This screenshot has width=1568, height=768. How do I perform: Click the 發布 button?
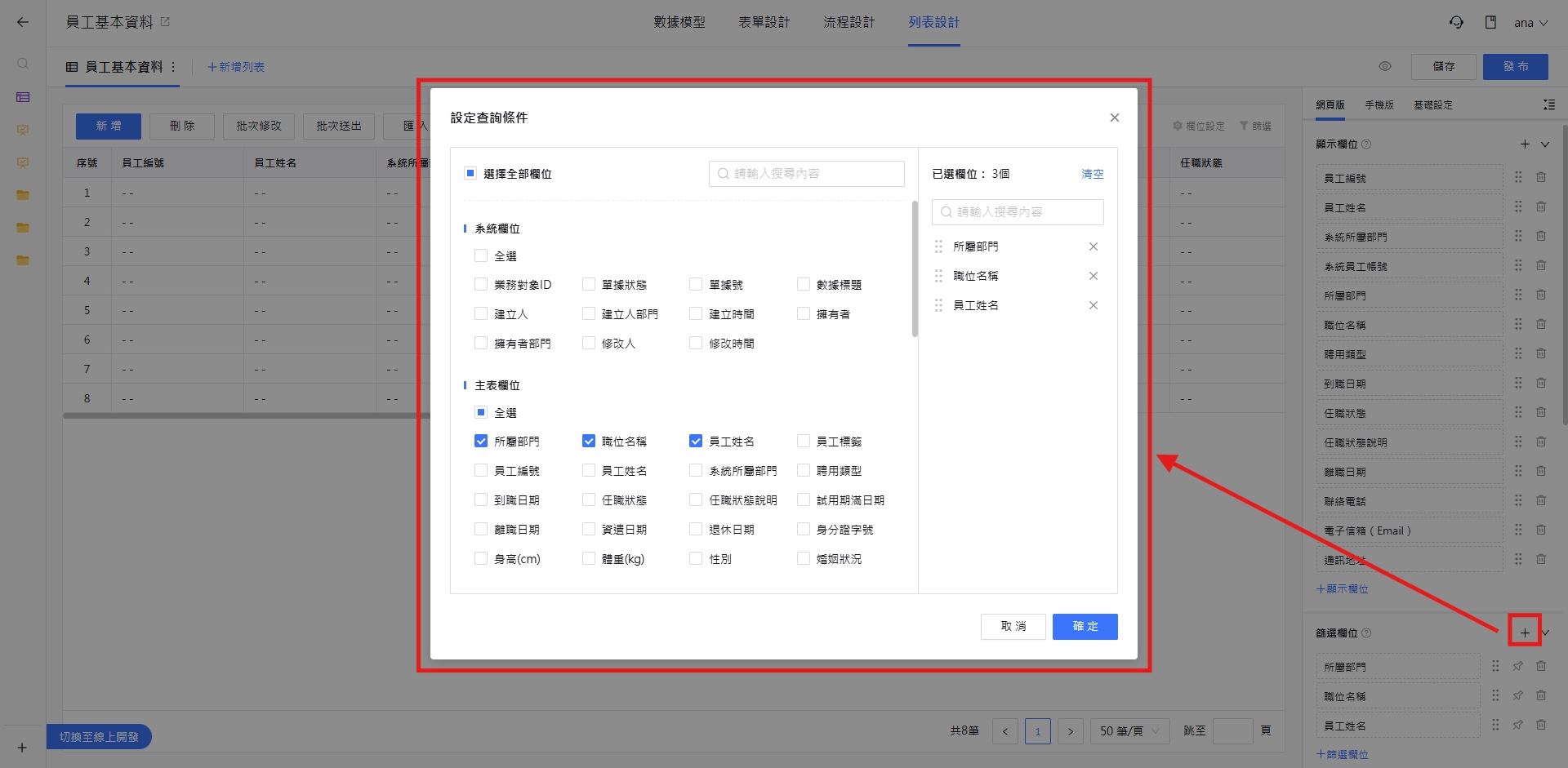[x=1515, y=66]
